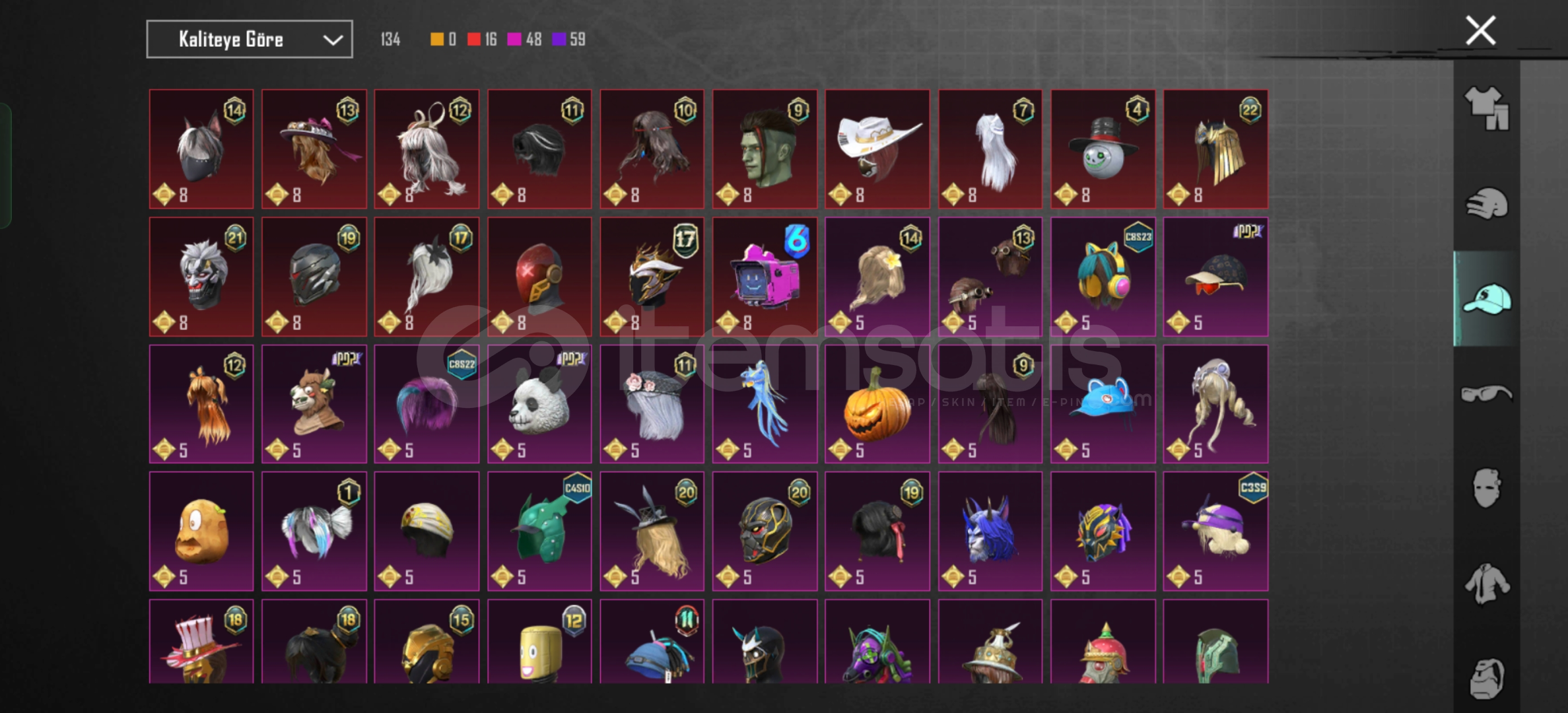Expand the Kaliteye Göre sort dropdown
The image size is (1568, 713).
[x=250, y=40]
